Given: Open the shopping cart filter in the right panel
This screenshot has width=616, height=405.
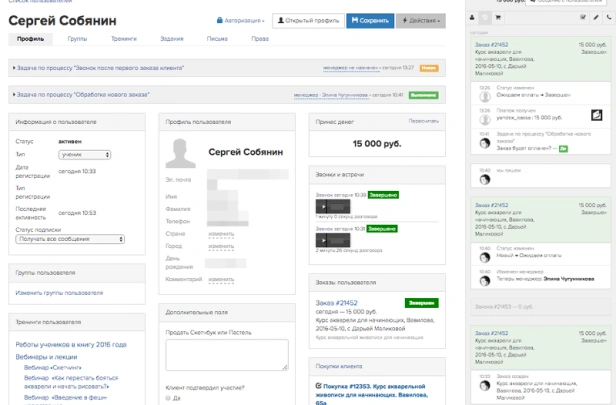Looking at the screenshot, I should tap(499, 18).
